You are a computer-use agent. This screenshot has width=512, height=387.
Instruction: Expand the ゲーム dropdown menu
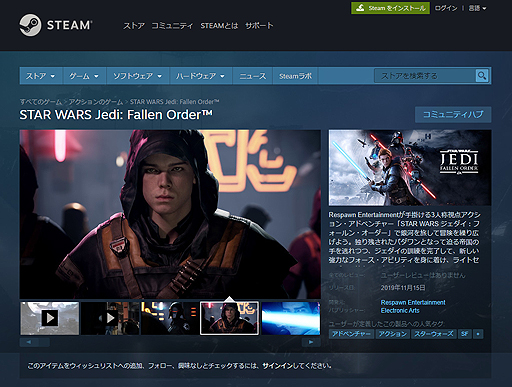84,76
